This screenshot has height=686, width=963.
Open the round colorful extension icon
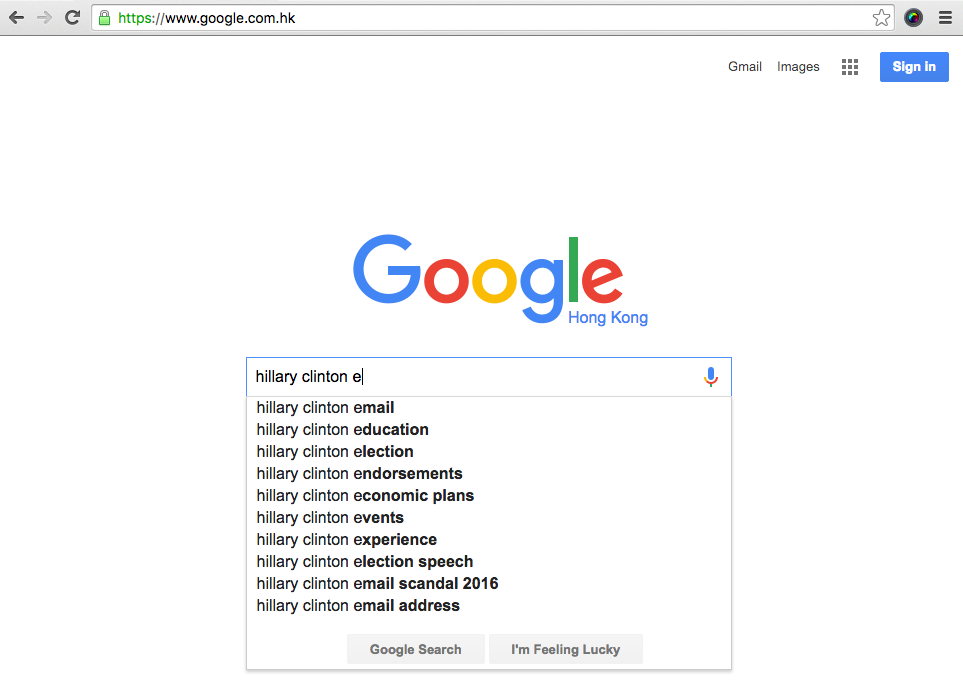pyautogui.click(x=913, y=18)
